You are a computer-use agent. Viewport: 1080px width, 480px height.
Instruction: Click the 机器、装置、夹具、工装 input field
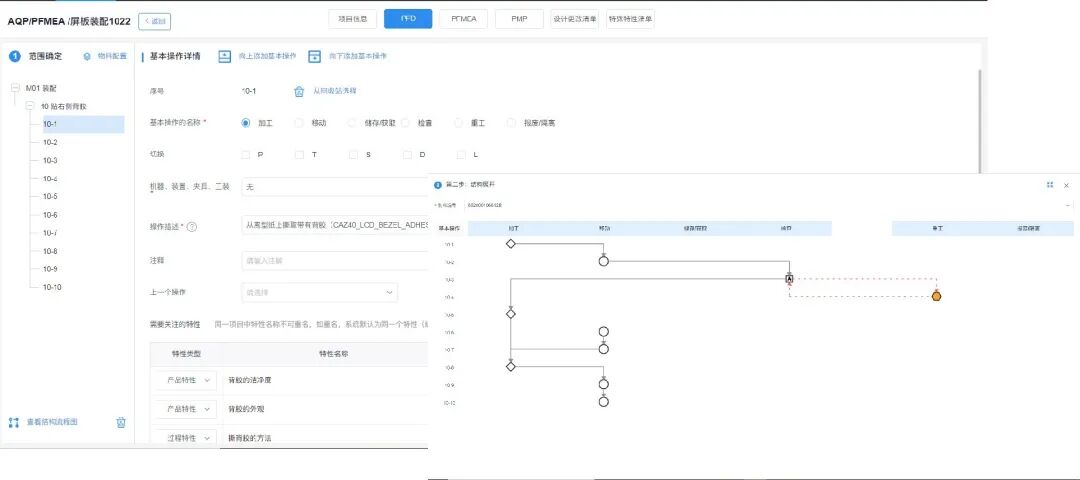coord(335,187)
